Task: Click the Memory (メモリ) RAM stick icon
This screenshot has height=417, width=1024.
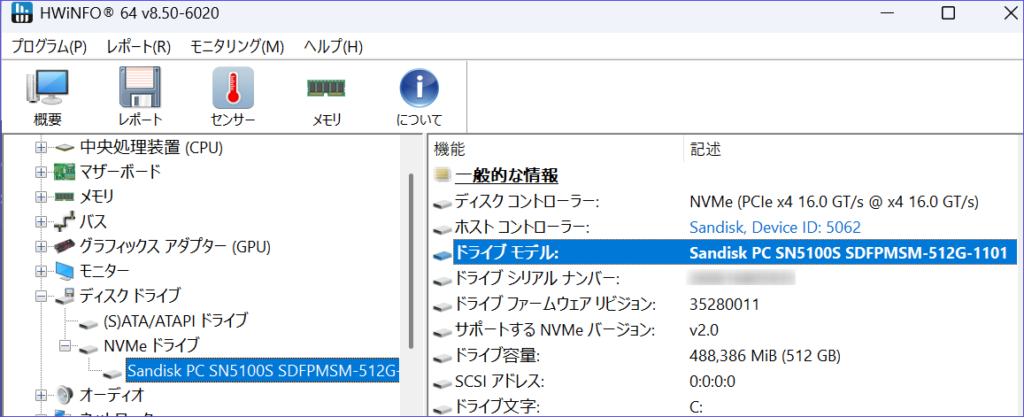Action: 327,87
